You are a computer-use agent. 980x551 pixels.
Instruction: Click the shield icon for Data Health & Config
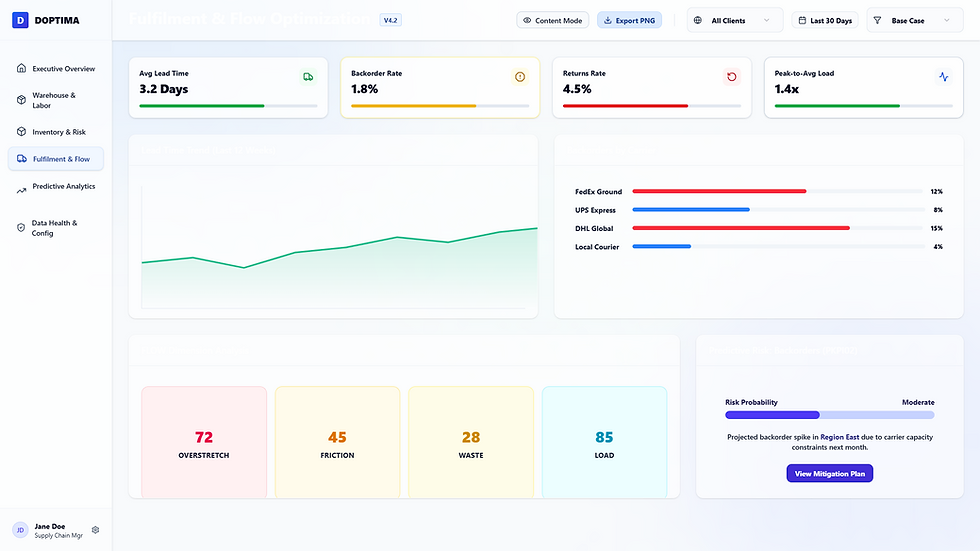21,228
